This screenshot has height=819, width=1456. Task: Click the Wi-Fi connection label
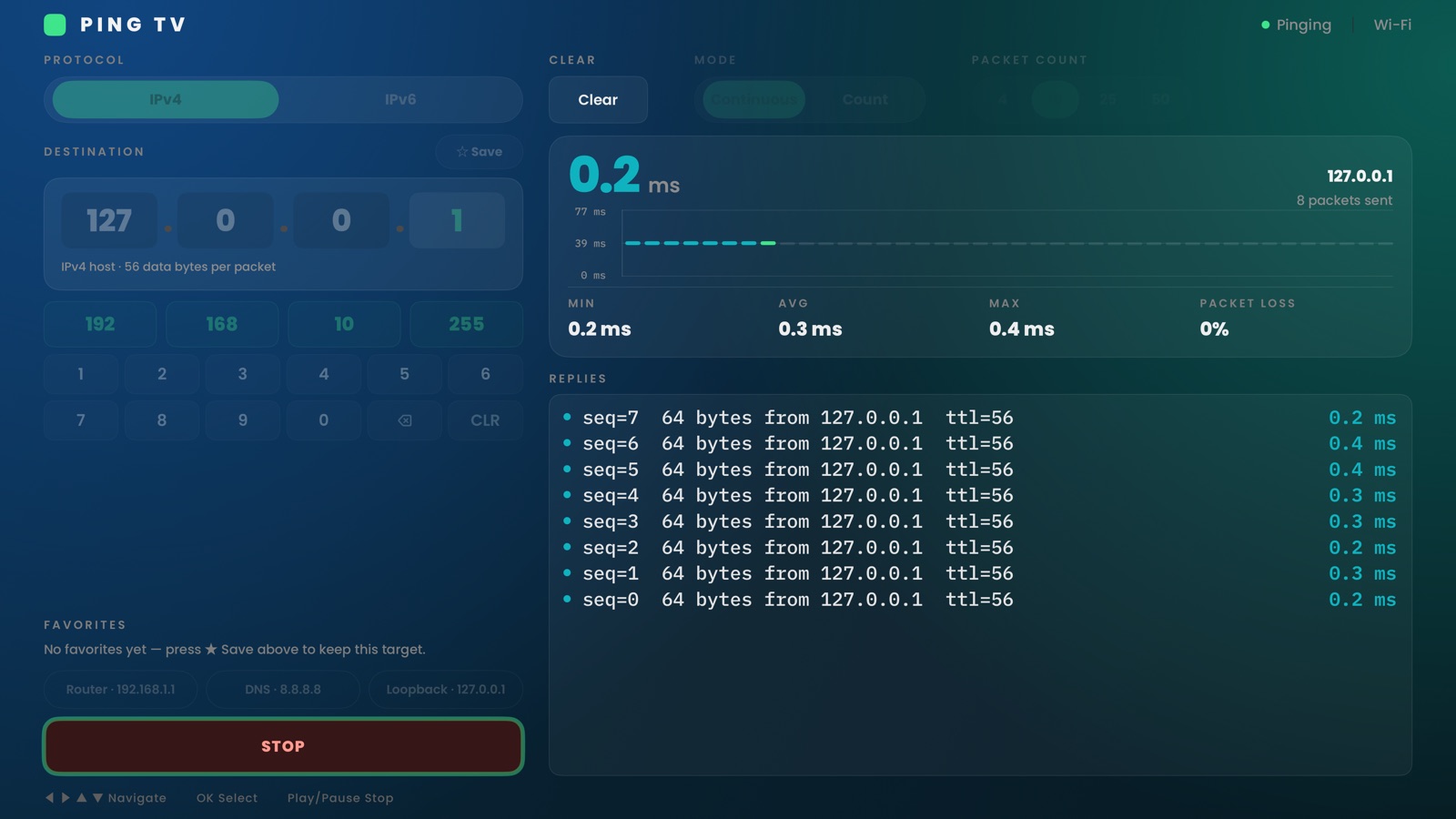(1392, 25)
